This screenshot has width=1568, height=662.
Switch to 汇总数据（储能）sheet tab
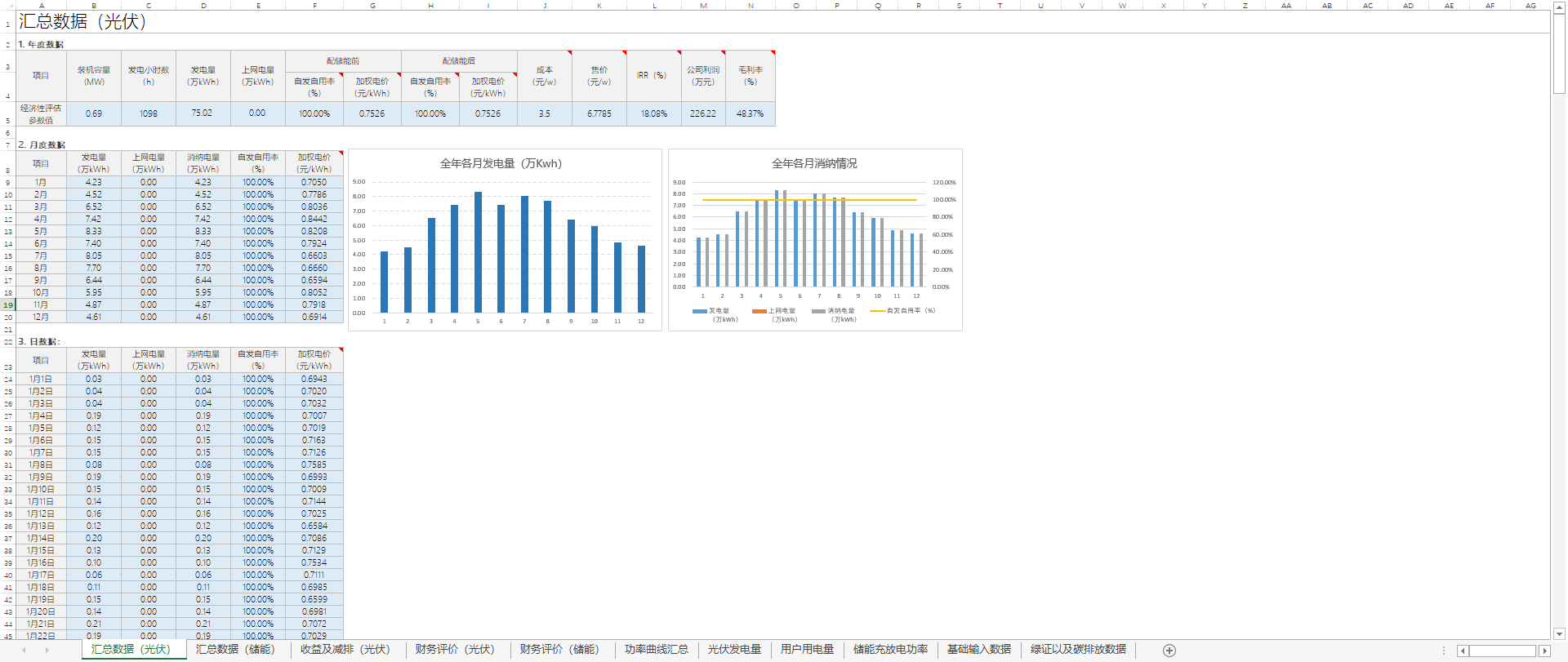(x=235, y=650)
